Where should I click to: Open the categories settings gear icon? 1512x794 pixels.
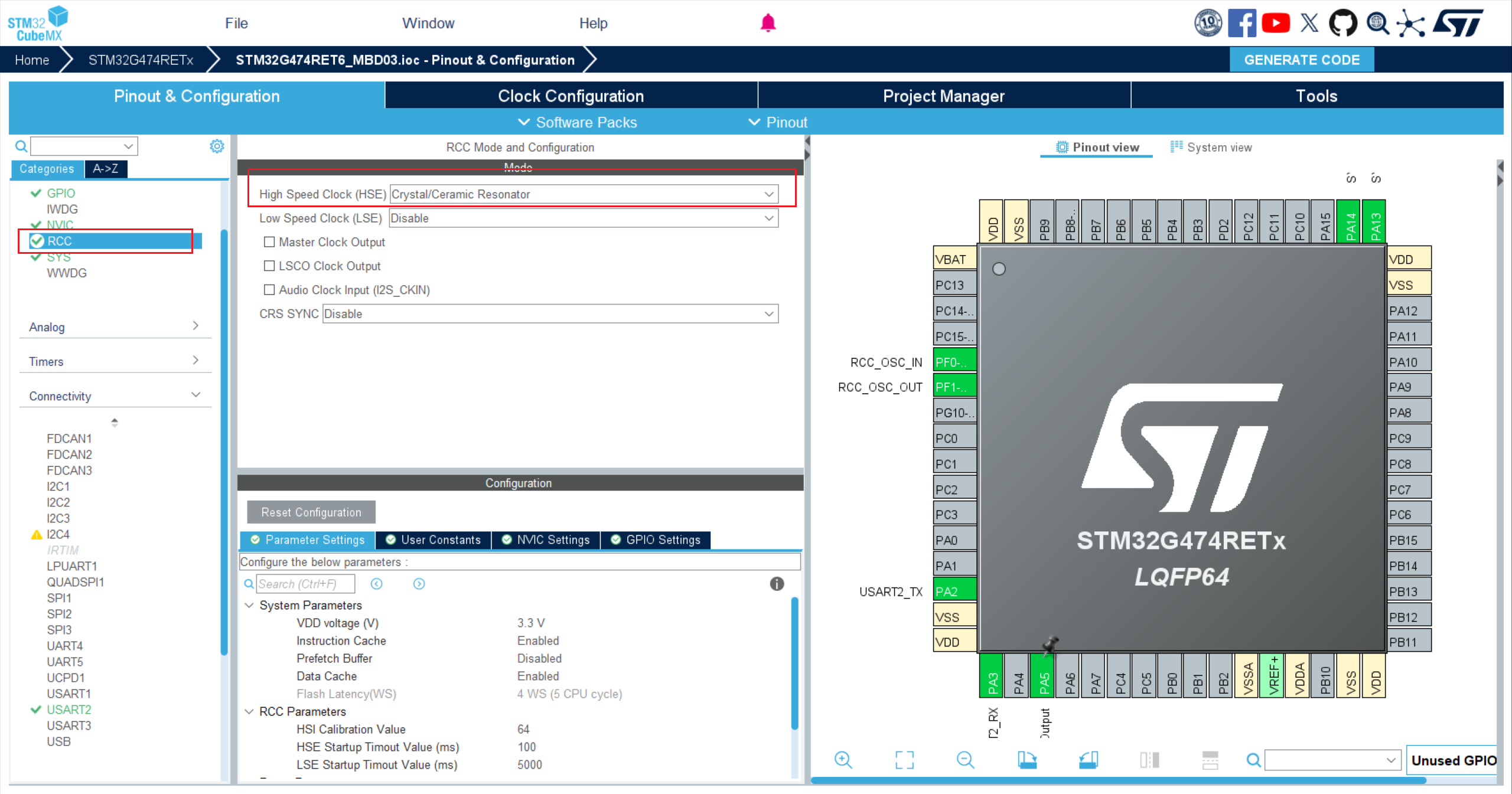point(217,146)
